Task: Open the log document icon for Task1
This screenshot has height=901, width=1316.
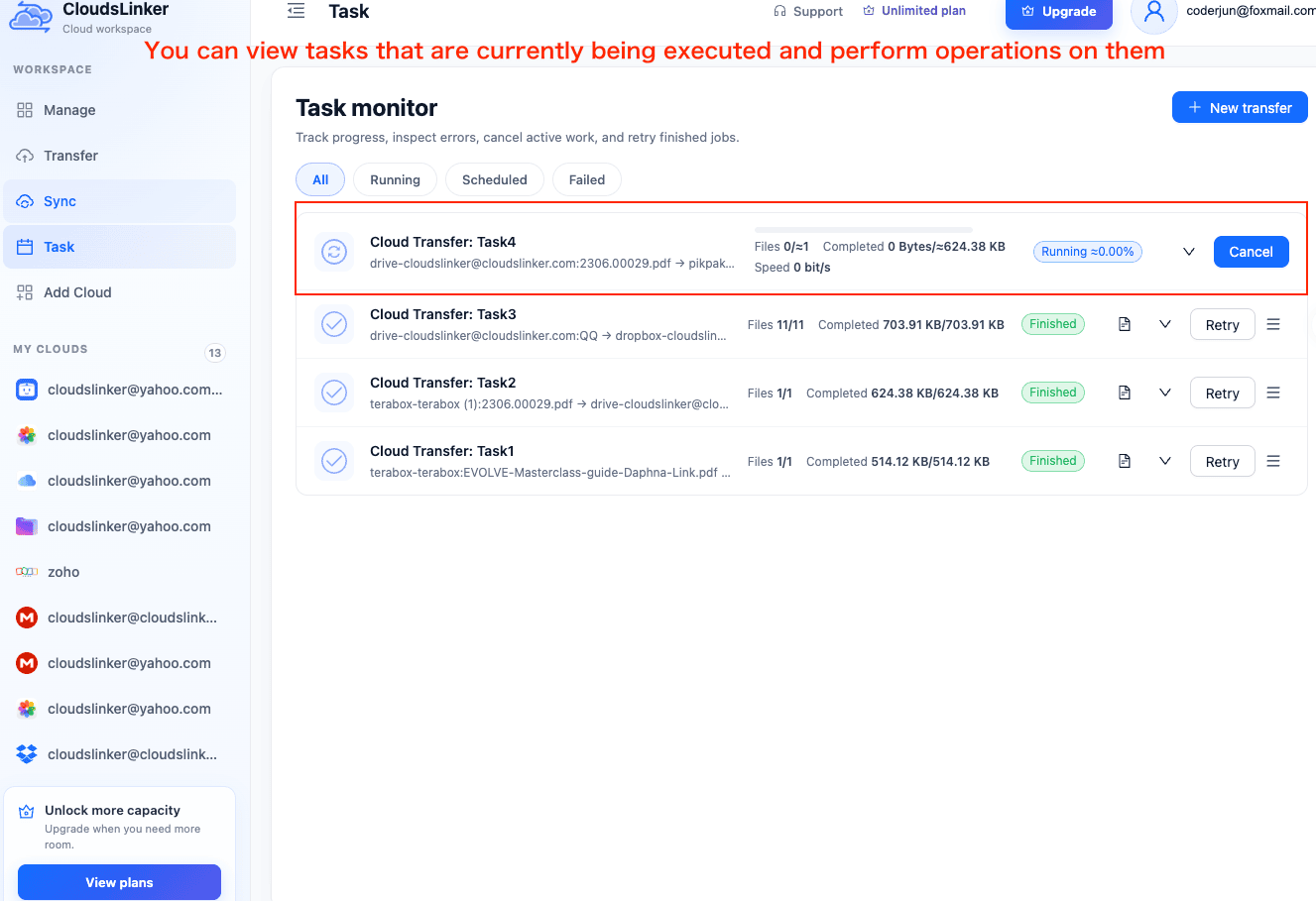Action: pos(1125,461)
